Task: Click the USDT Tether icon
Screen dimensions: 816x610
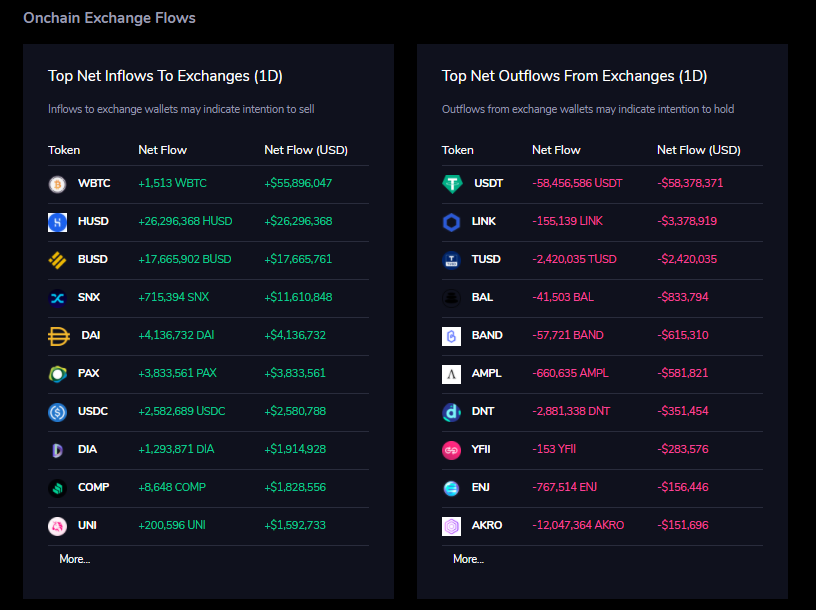Action: pos(452,184)
